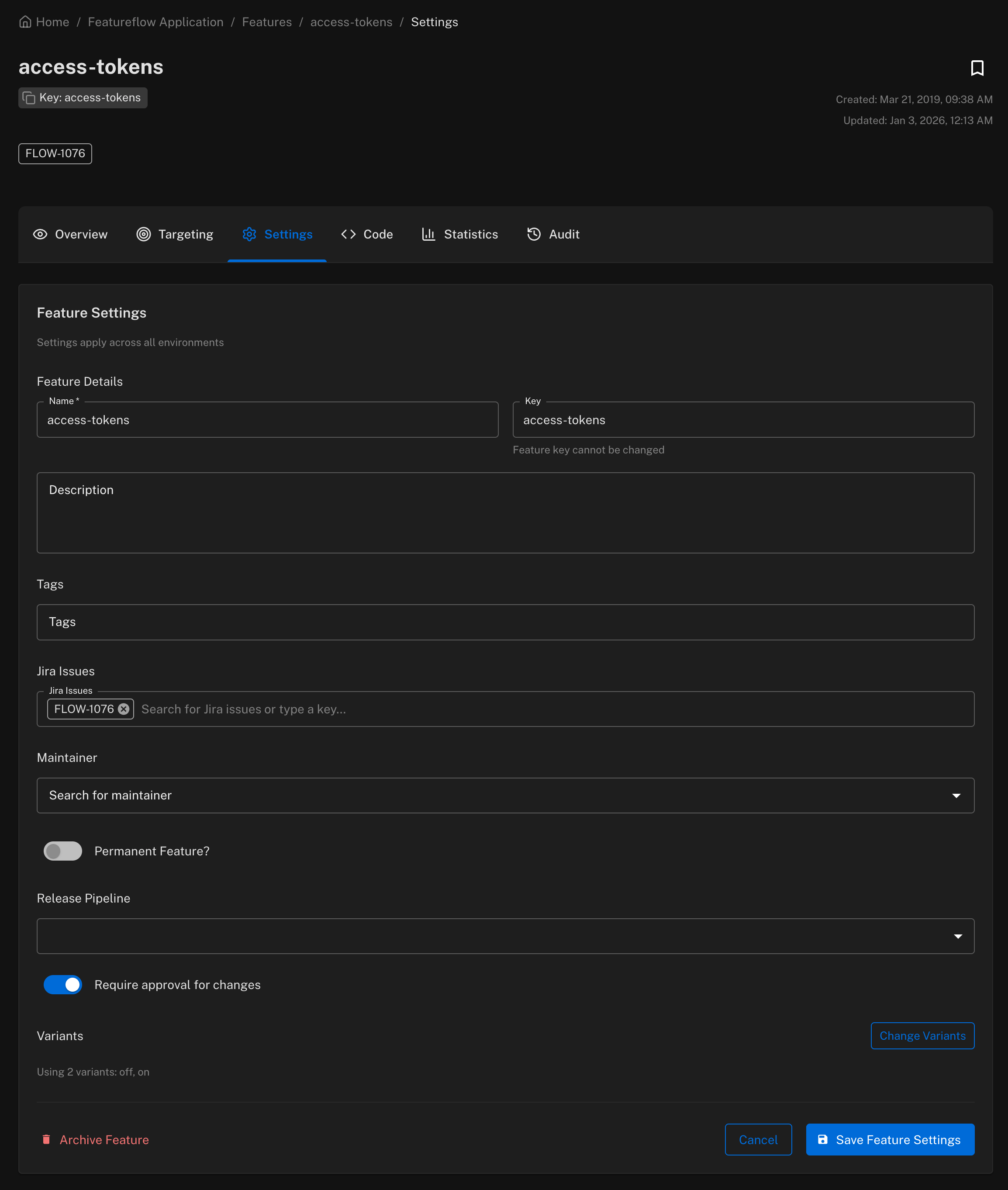Click the gear icon on Settings tab
The image size is (1008, 1190).
pyautogui.click(x=249, y=234)
